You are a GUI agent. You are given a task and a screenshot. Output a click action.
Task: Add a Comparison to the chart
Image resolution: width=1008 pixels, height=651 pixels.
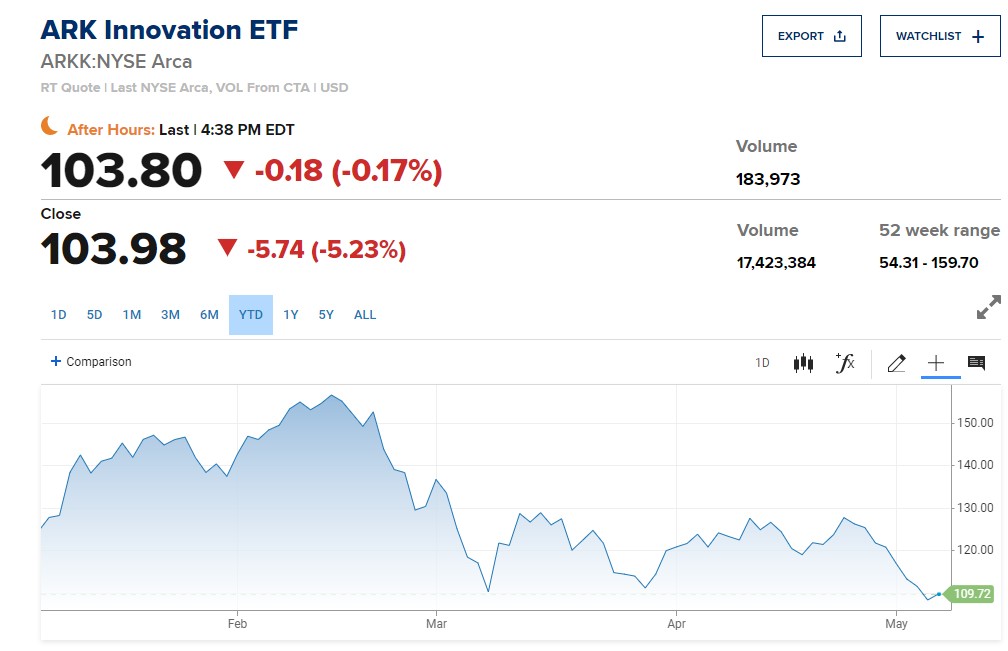(91, 362)
